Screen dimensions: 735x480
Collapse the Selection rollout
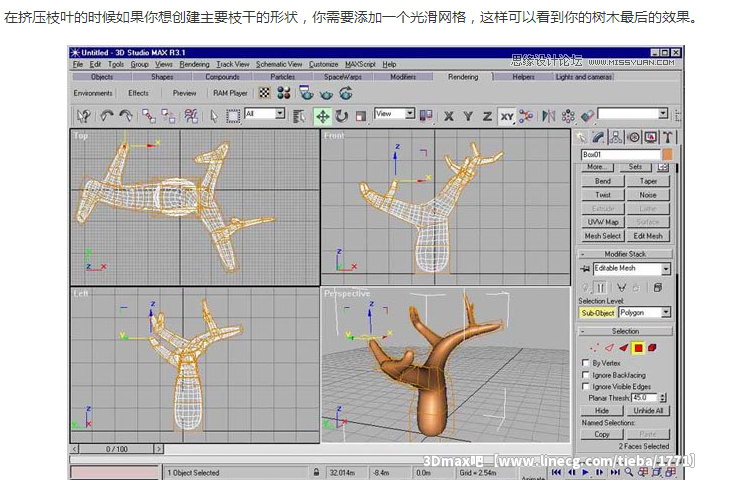coord(625,331)
